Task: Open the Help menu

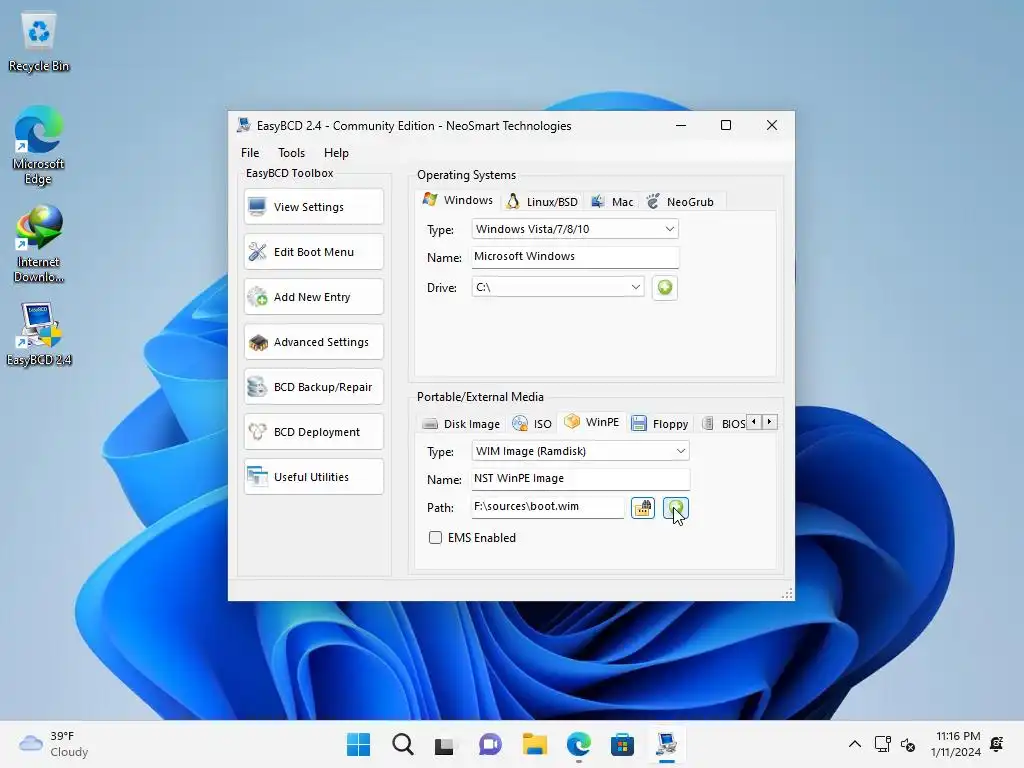Action: click(336, 153)
